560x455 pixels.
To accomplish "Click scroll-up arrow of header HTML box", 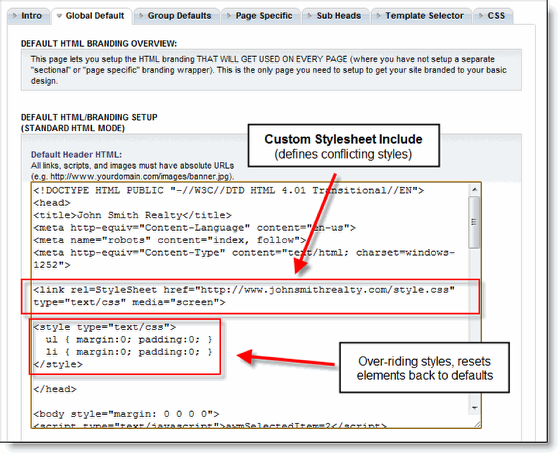I will point(474,190).
